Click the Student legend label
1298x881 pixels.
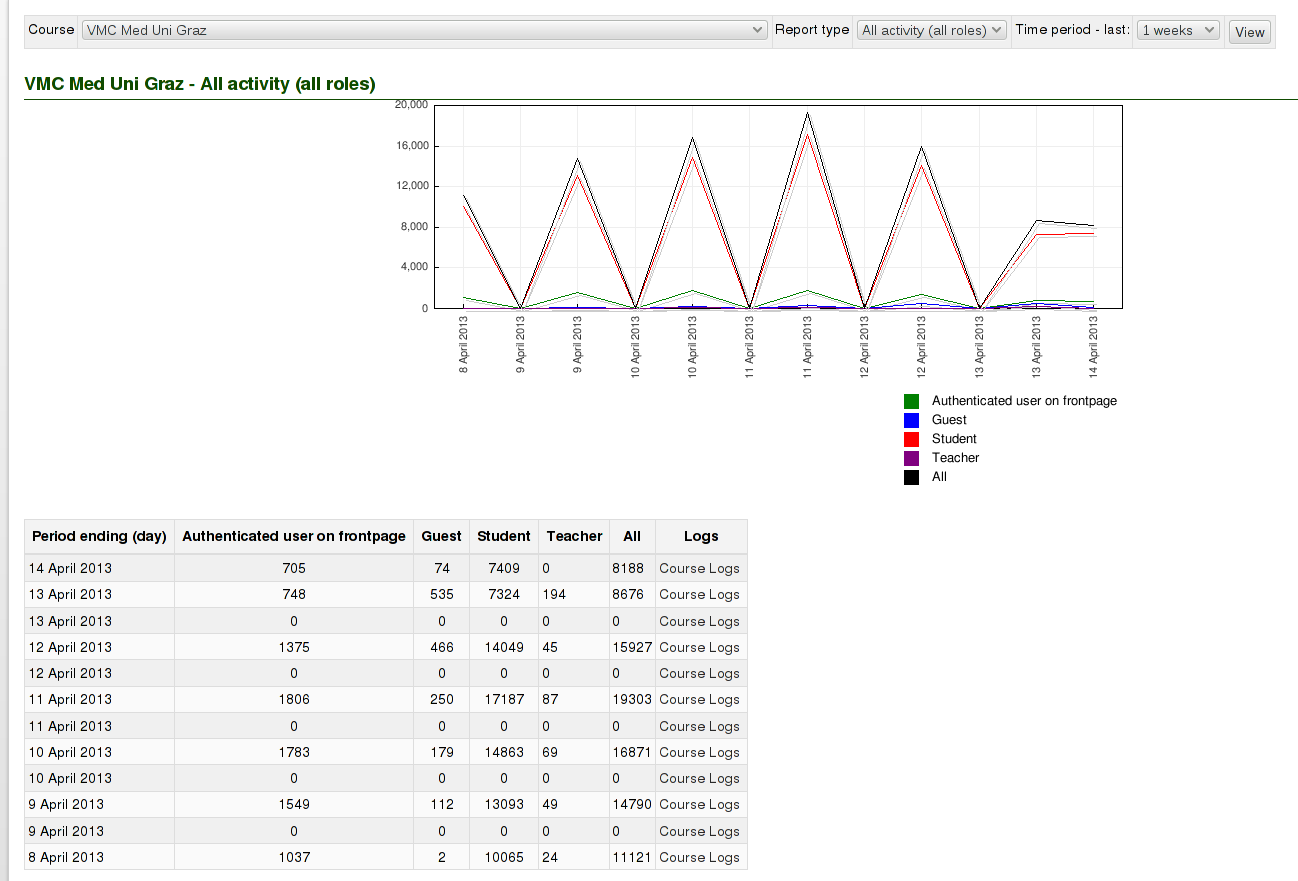[954, 439]
